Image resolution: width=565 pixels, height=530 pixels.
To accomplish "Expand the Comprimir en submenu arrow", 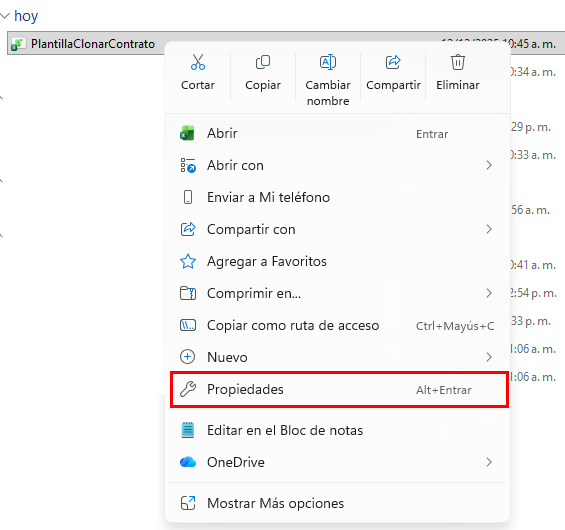I will (489, 293).
